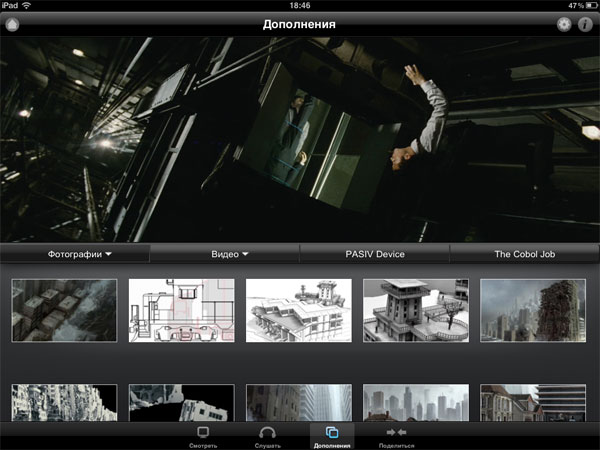Screen dimensions: 600x450
Task: Open the gray facade on black thumbnail
Action: point(64,403)
